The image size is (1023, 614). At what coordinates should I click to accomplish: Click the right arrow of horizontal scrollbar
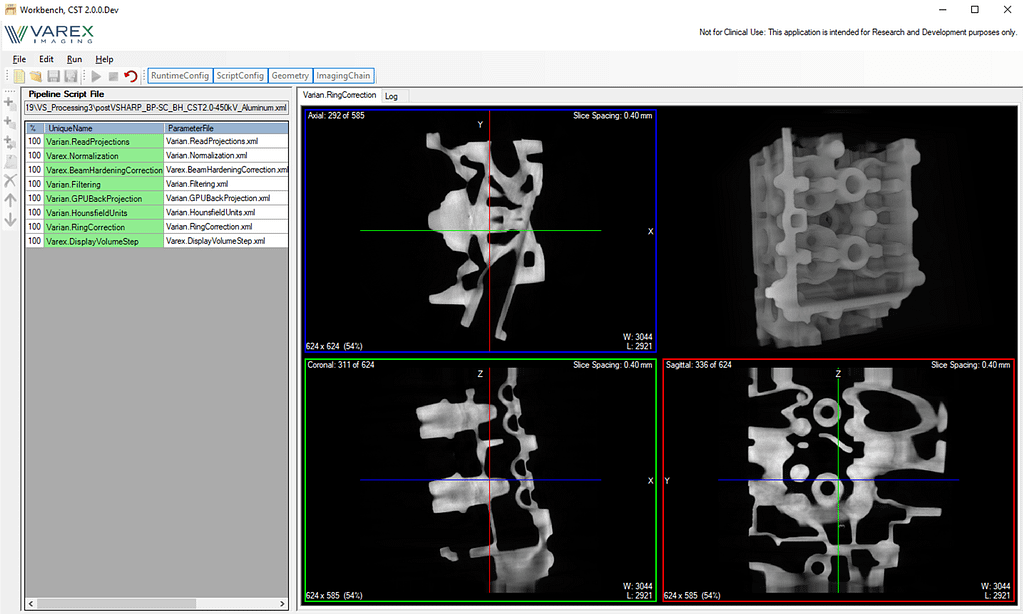coord(283,603)
